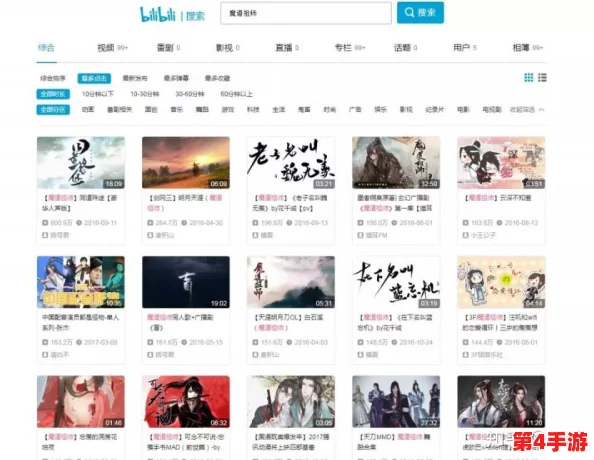594x460 pixels.
Task: Filter by 音乐 category
Action: [x=177, y=110]
